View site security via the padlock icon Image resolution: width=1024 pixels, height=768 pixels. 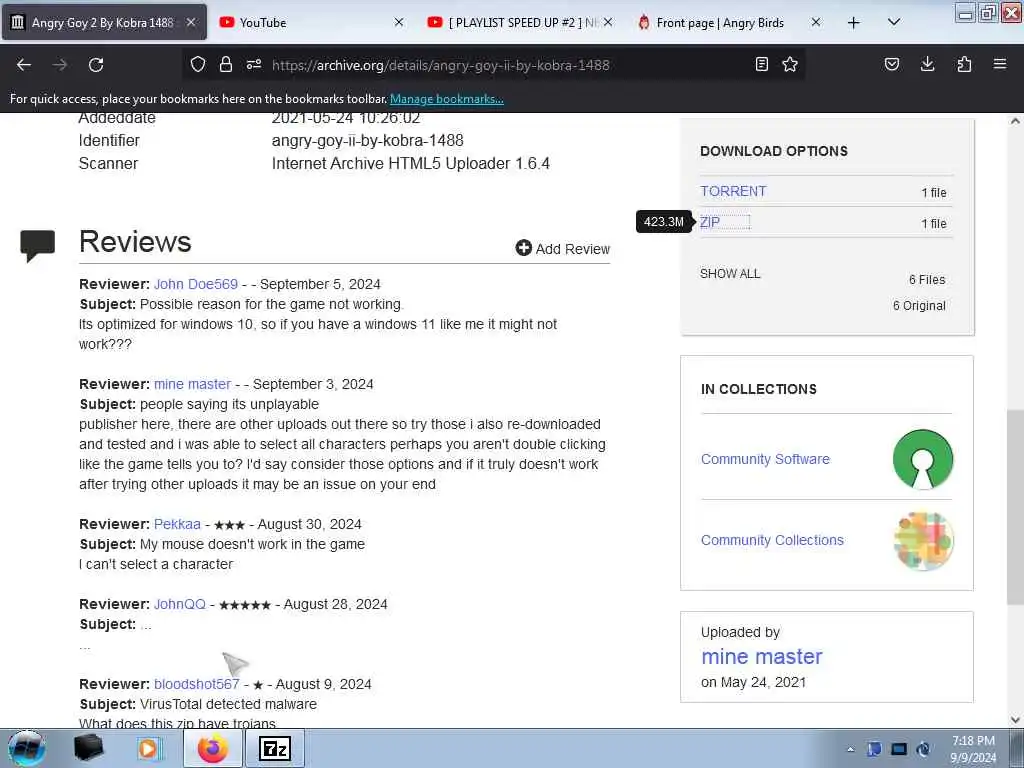click(x=226, y=64)
